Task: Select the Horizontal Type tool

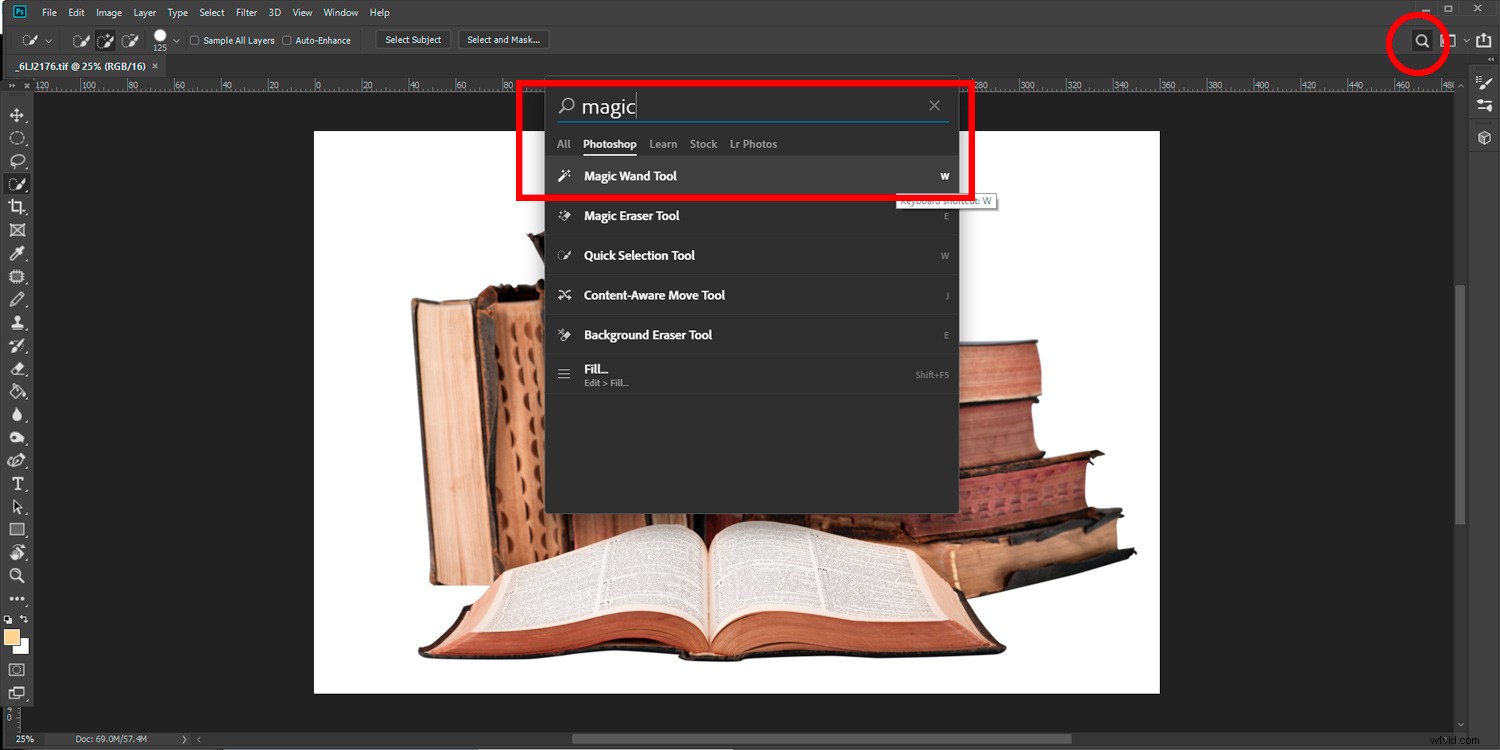Action: (17, 483)
